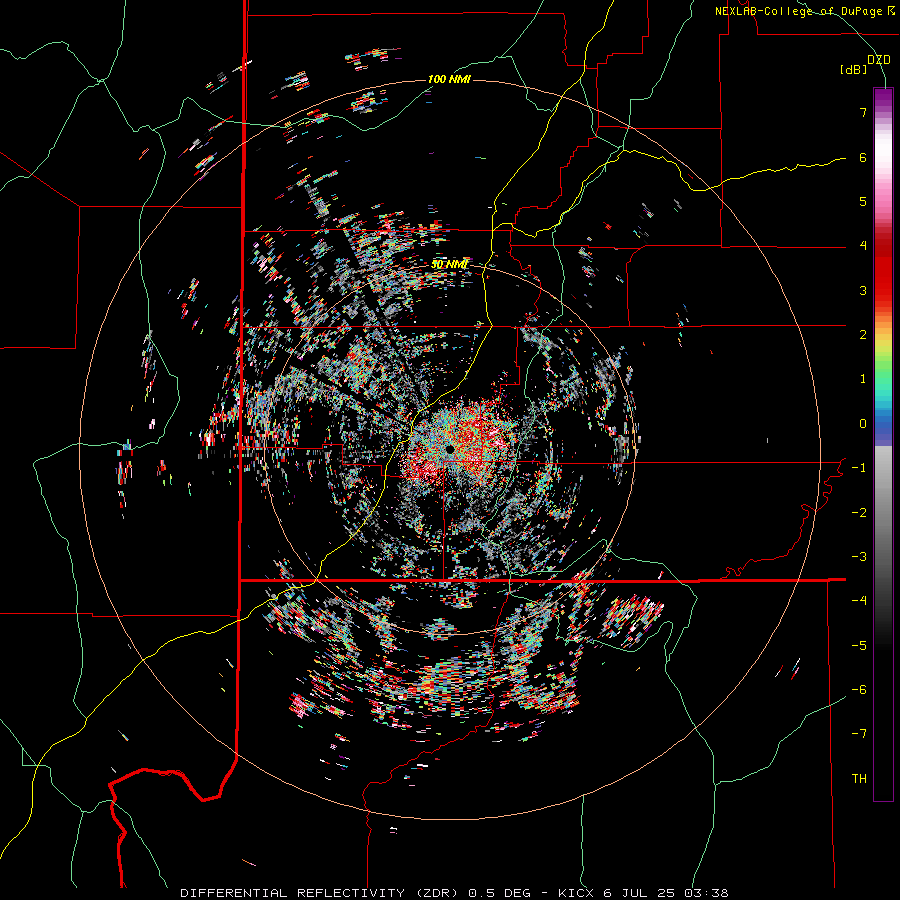This screenshot has width=900, height=900.
Task: Click the -2 value on the color scale
Action: pyautogui.click(x=859, y=513)
